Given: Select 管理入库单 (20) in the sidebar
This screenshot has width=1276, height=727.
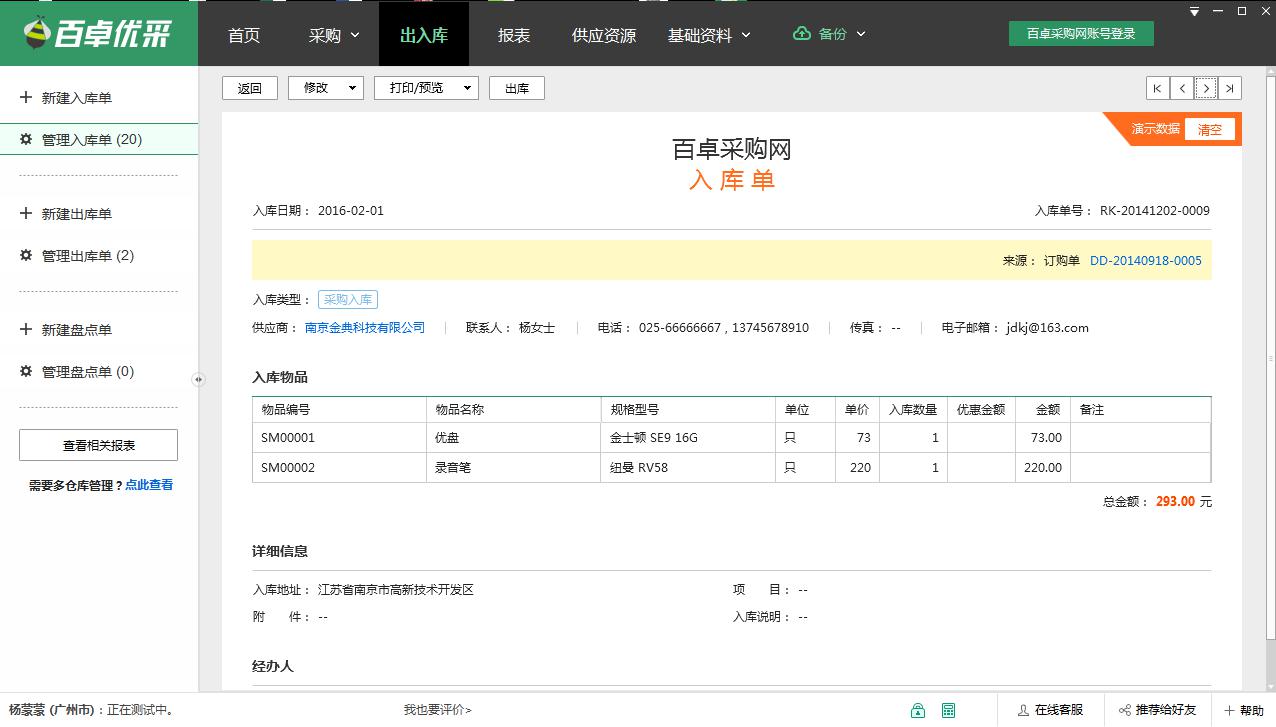Looking at the screenshot, I should 99,140.
